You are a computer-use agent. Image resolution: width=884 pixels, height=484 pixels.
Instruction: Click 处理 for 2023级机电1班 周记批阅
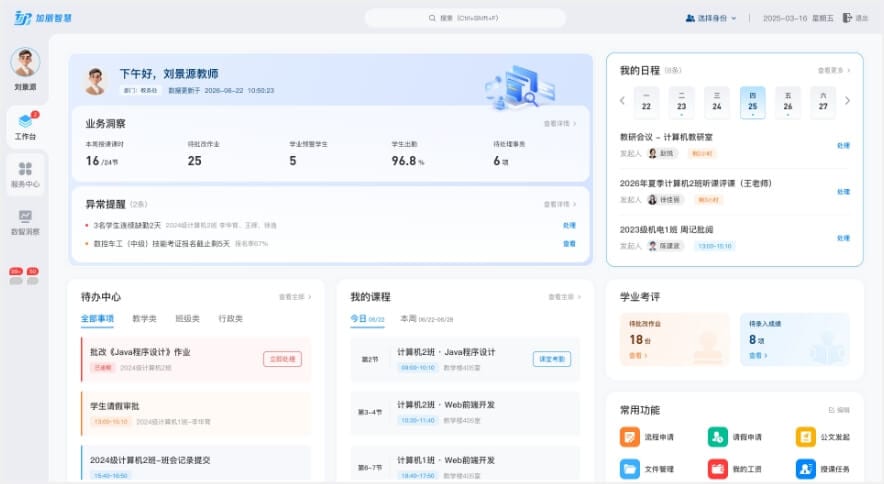843,238
